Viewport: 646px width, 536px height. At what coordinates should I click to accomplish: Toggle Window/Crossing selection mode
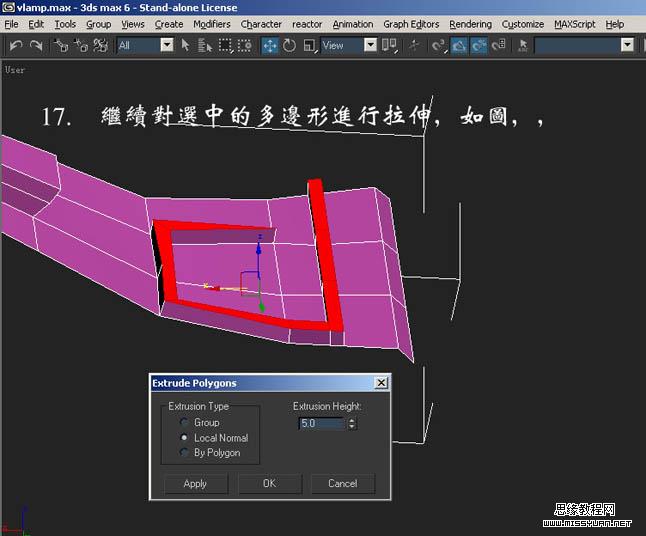pos(245,45)
